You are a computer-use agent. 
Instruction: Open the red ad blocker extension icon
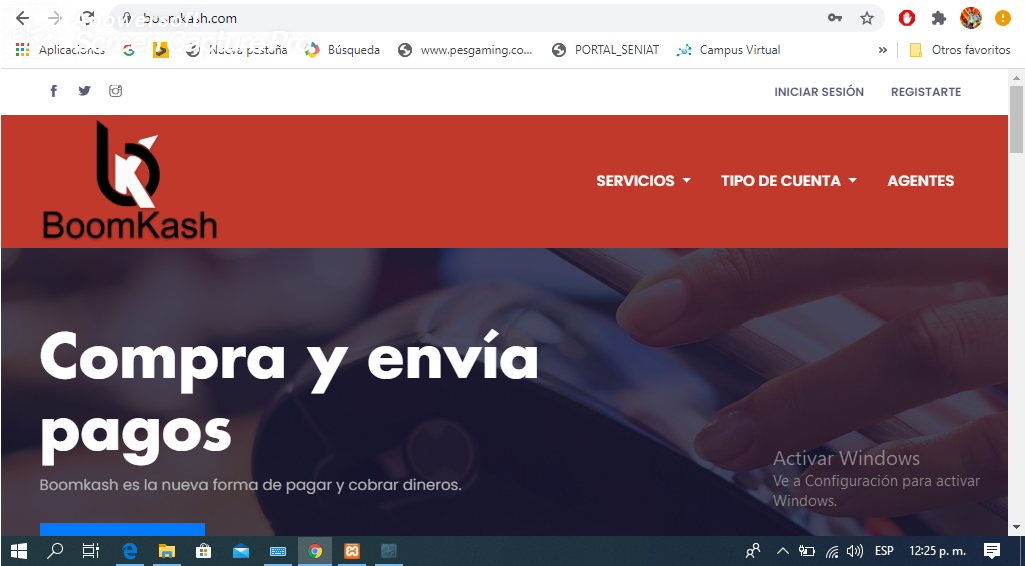907,18
